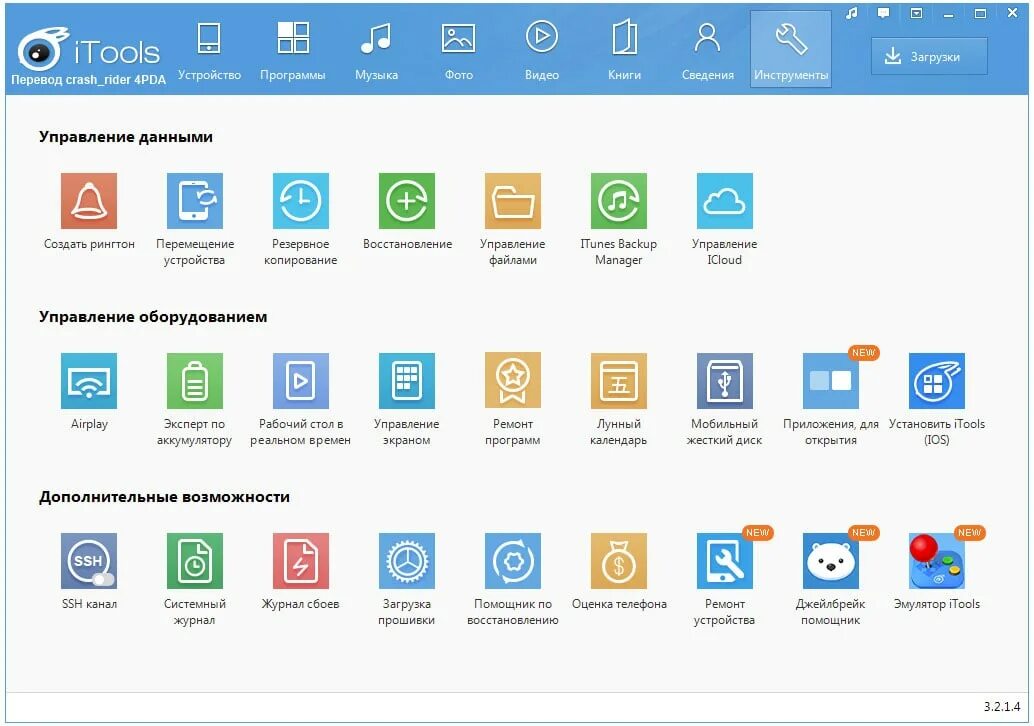The width and height of the screenshot is (1034, 726).
Task: Open Приложения для открытия tool
Action: [830, 381]
